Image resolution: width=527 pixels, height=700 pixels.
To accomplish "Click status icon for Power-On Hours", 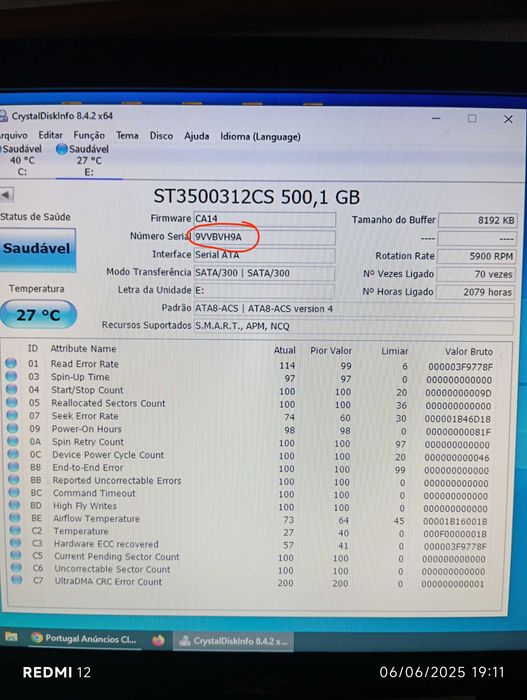I will pos(13,428).
